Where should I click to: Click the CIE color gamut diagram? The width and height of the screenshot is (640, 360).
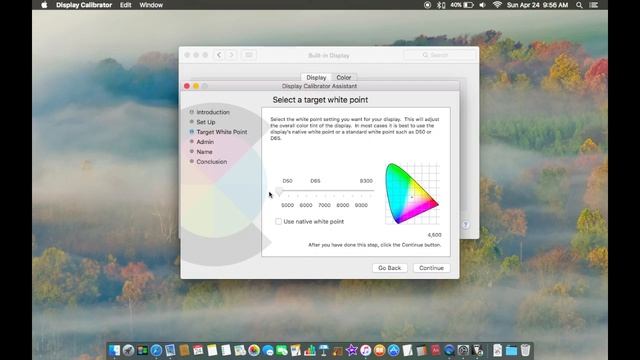[x=412, y=193]
